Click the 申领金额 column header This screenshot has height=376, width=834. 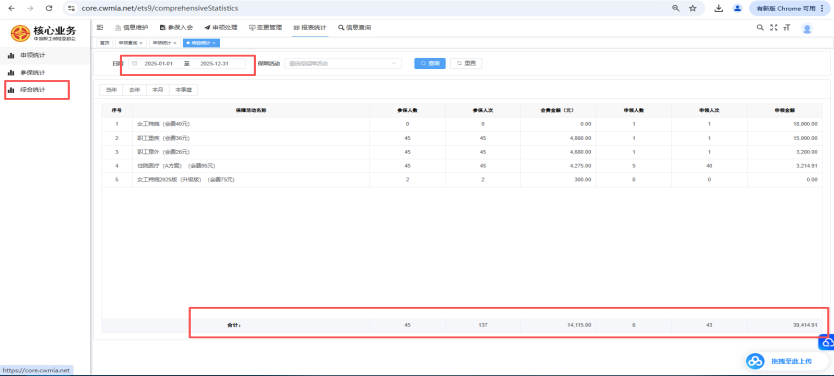[785, 110]
